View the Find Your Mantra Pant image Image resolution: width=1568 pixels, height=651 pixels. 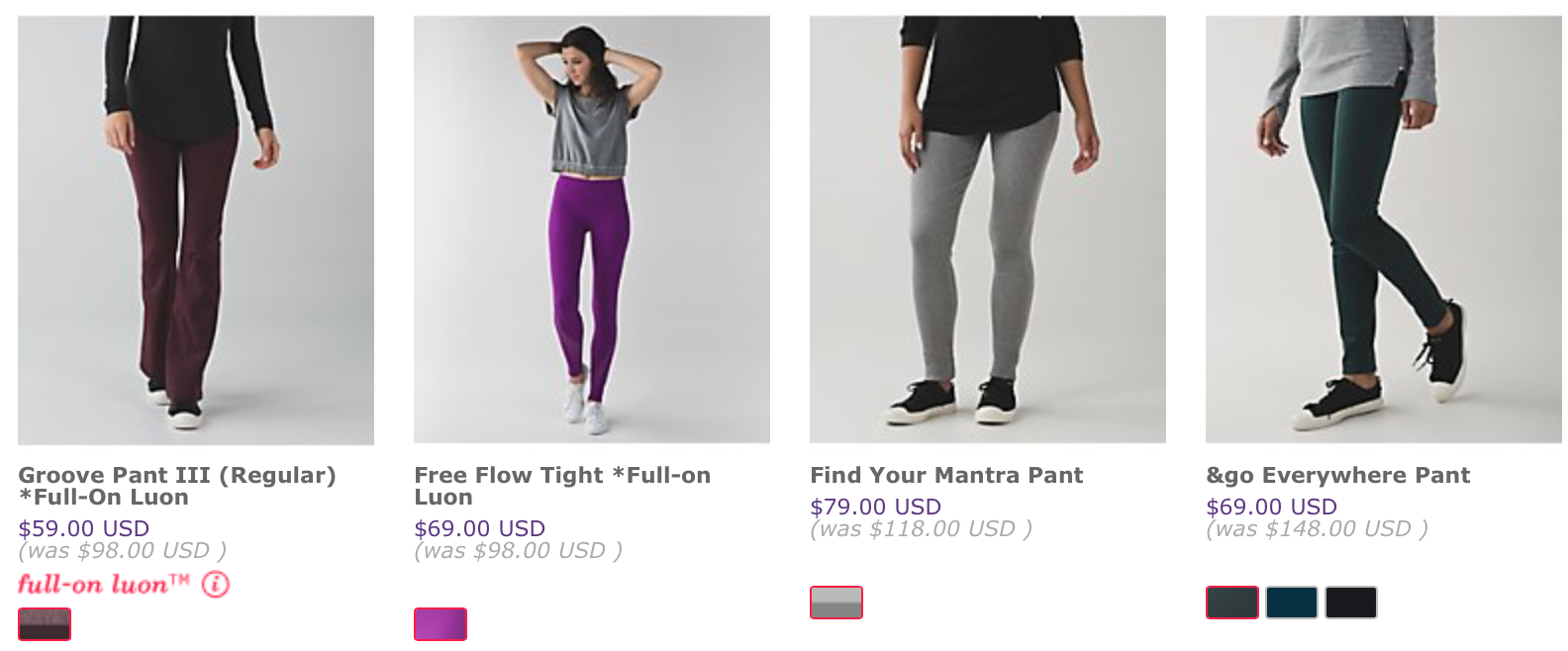988,230
